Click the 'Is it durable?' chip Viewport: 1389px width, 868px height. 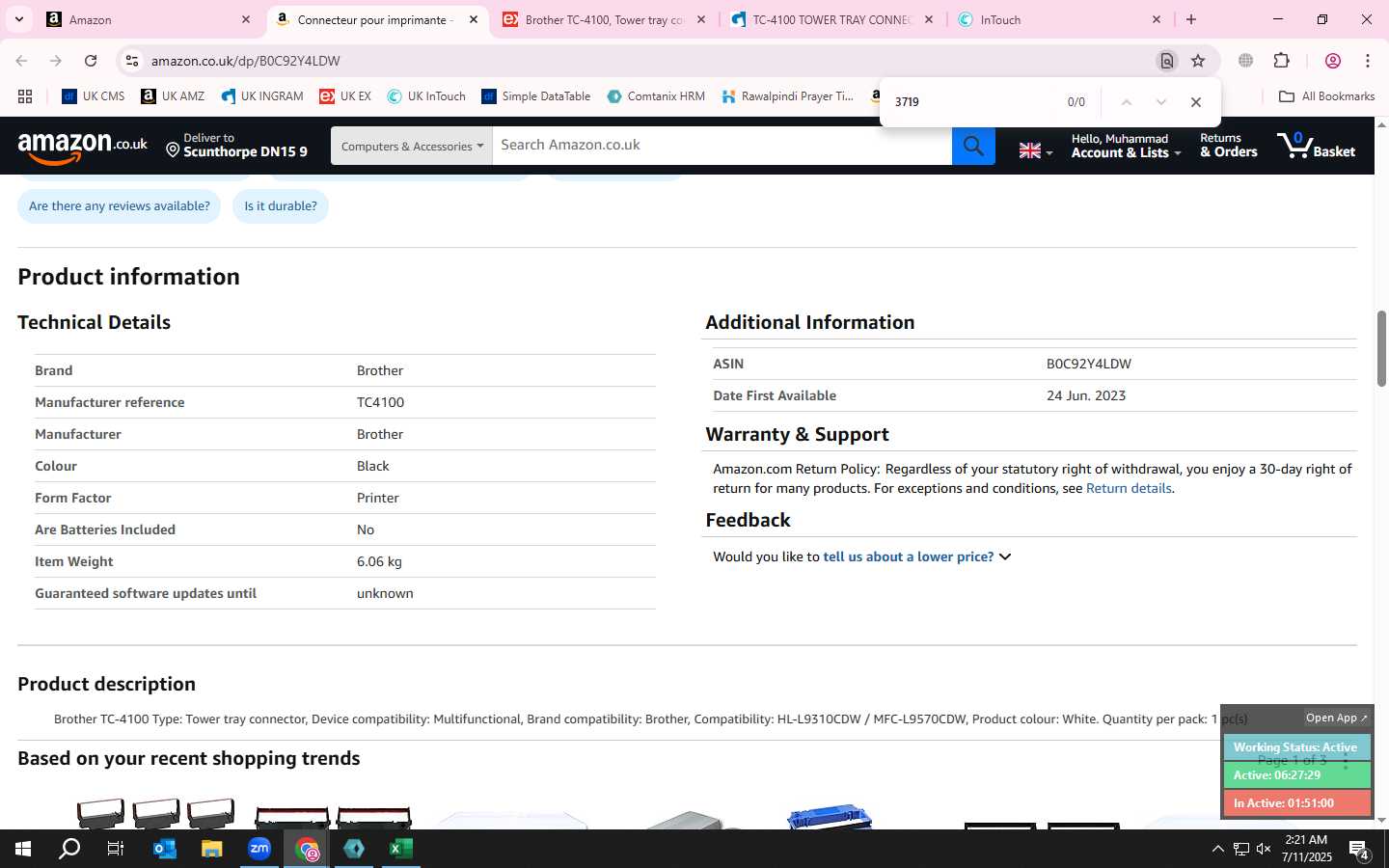[x=281, y=206]
